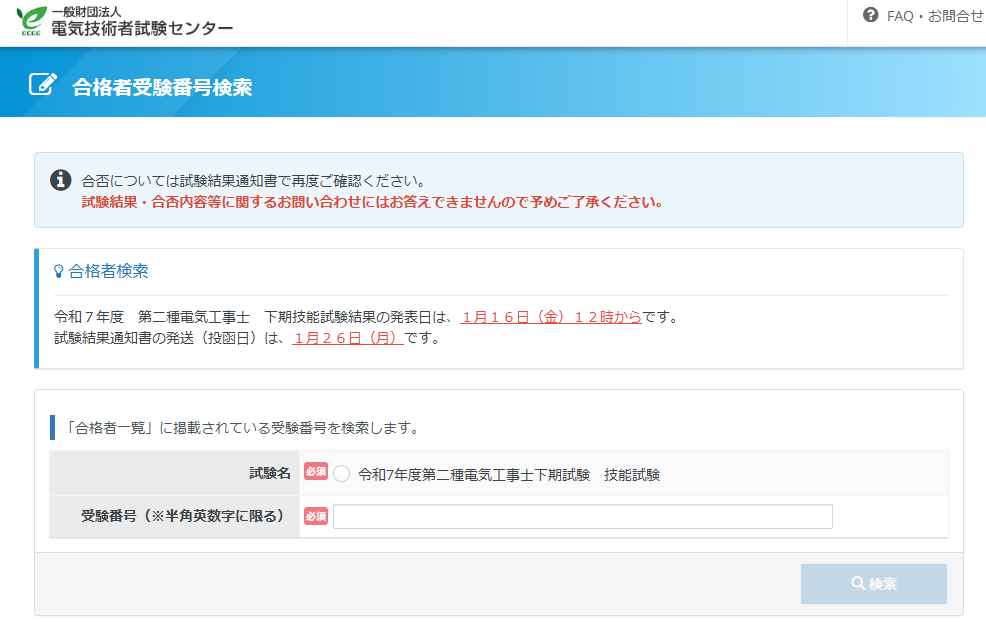Click the 1月26日(月) underlined date
The image size is (986, 635).
pos(348,338)
